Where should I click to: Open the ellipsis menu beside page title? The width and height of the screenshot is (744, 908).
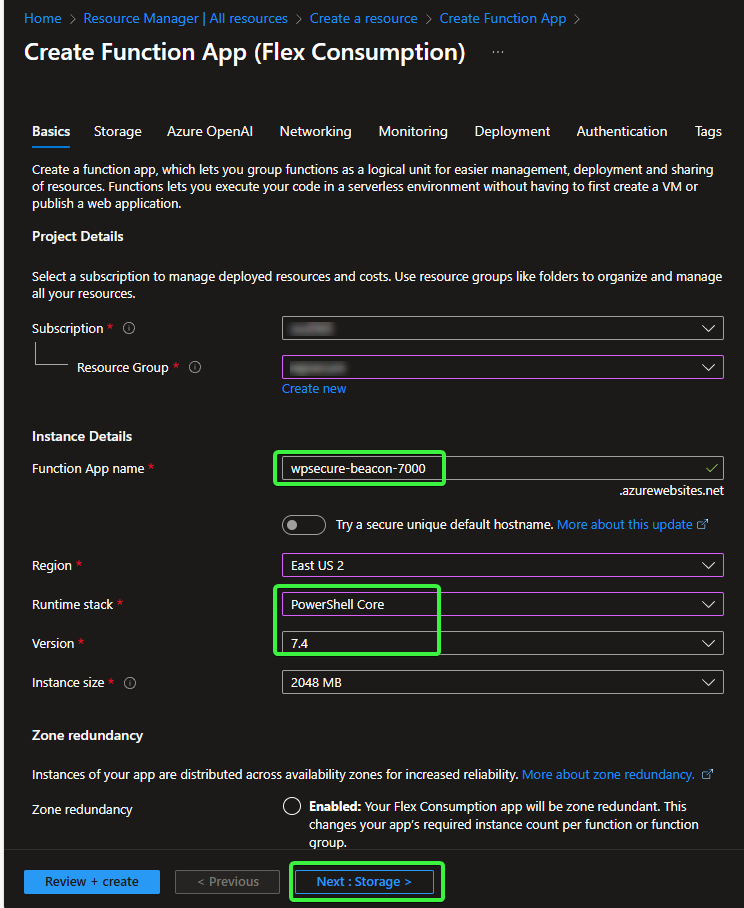tap(498, 52)
